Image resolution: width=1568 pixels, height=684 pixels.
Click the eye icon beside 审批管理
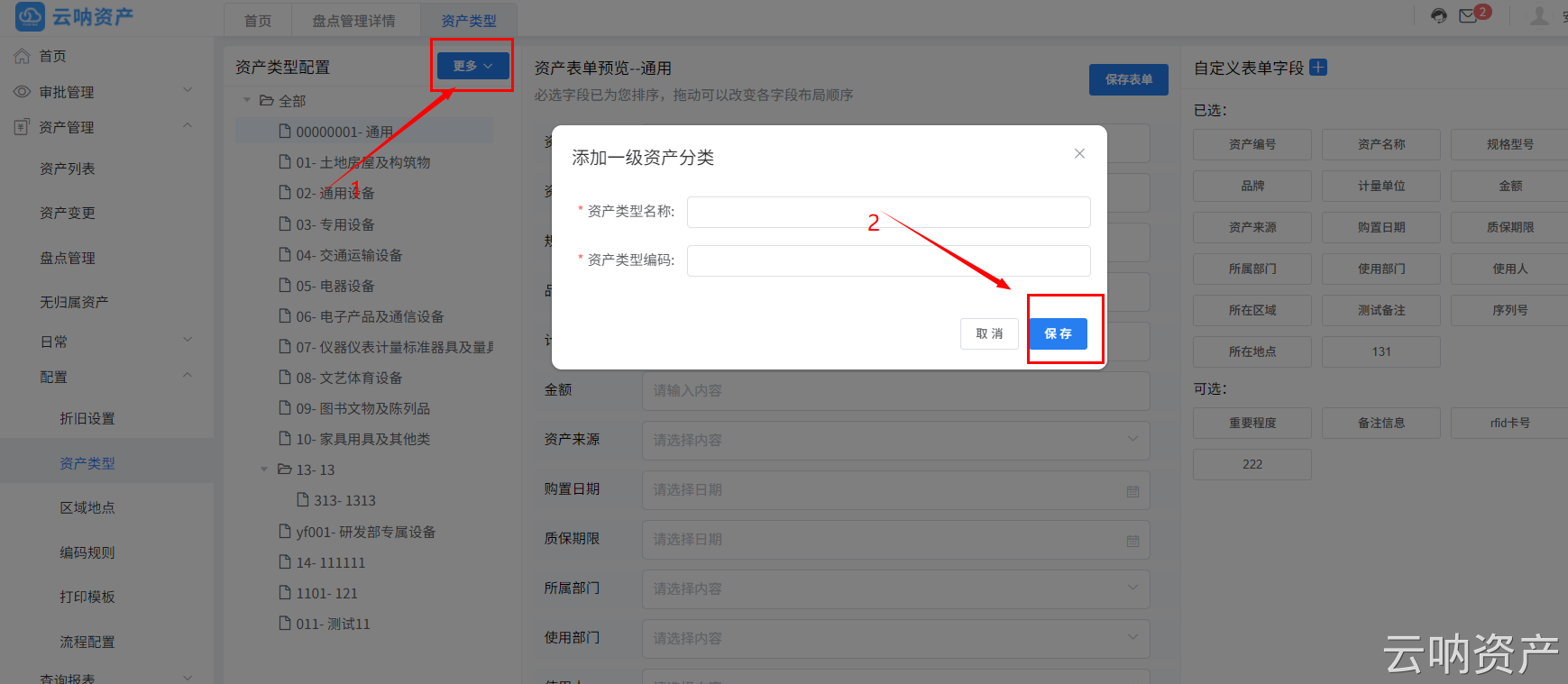[x=22, y=92]
